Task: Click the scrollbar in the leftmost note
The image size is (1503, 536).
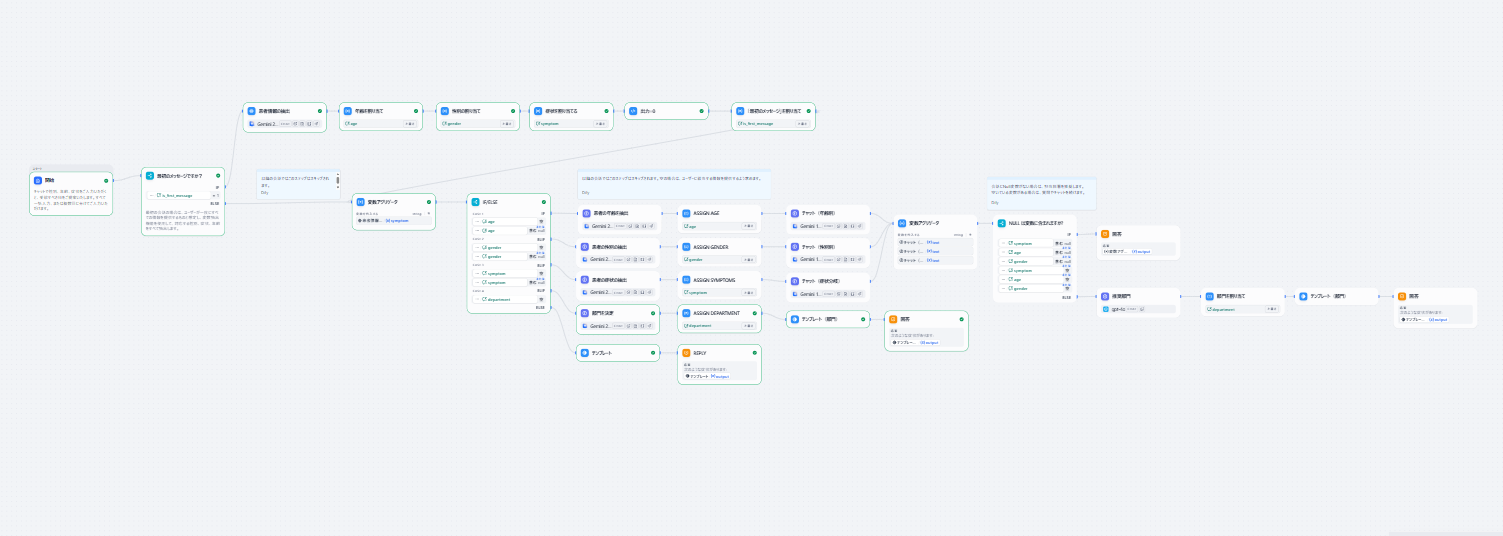Action: coord(337,181)
